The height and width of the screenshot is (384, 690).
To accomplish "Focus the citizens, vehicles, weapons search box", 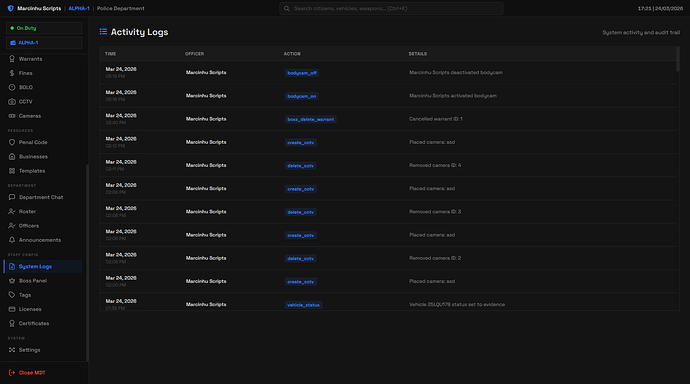I will point(391,8).
